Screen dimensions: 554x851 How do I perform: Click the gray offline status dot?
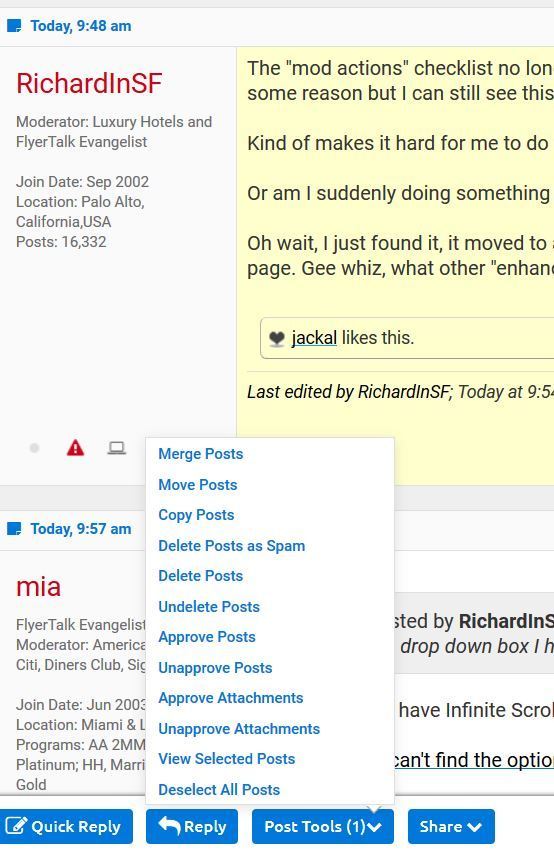coord(34,448)
